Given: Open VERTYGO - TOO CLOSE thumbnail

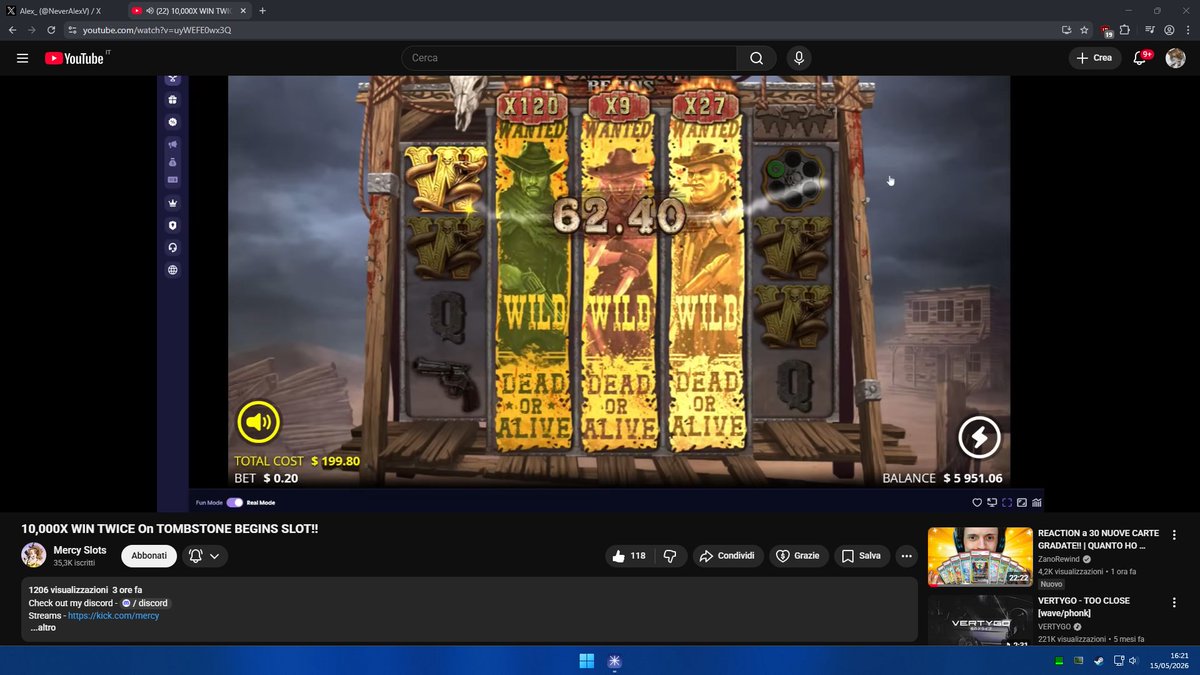Looking at the screenshot, I should pyautogui.click(x=980, y=620).
